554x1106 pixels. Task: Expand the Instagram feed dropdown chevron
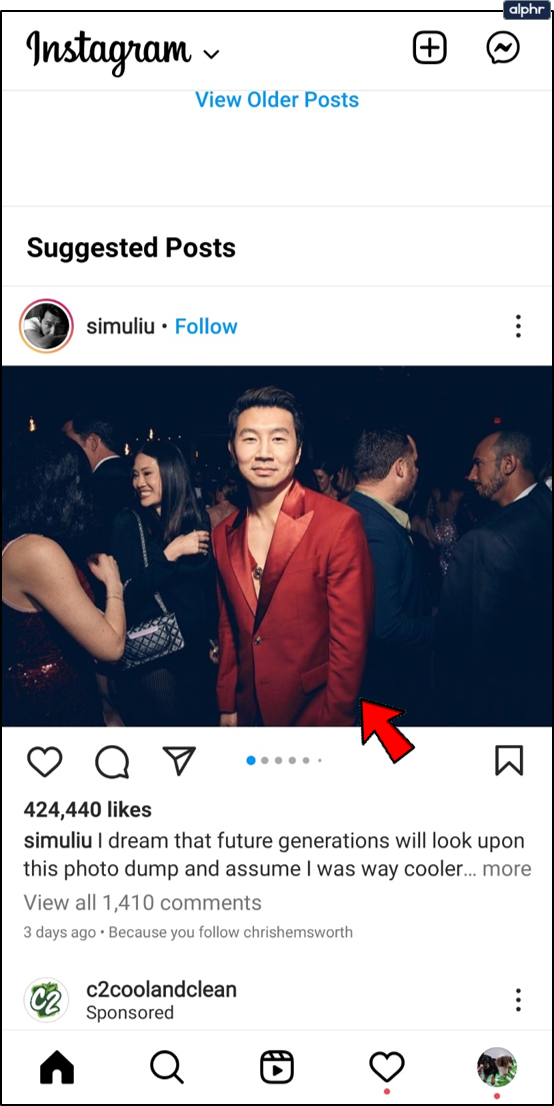211,54
